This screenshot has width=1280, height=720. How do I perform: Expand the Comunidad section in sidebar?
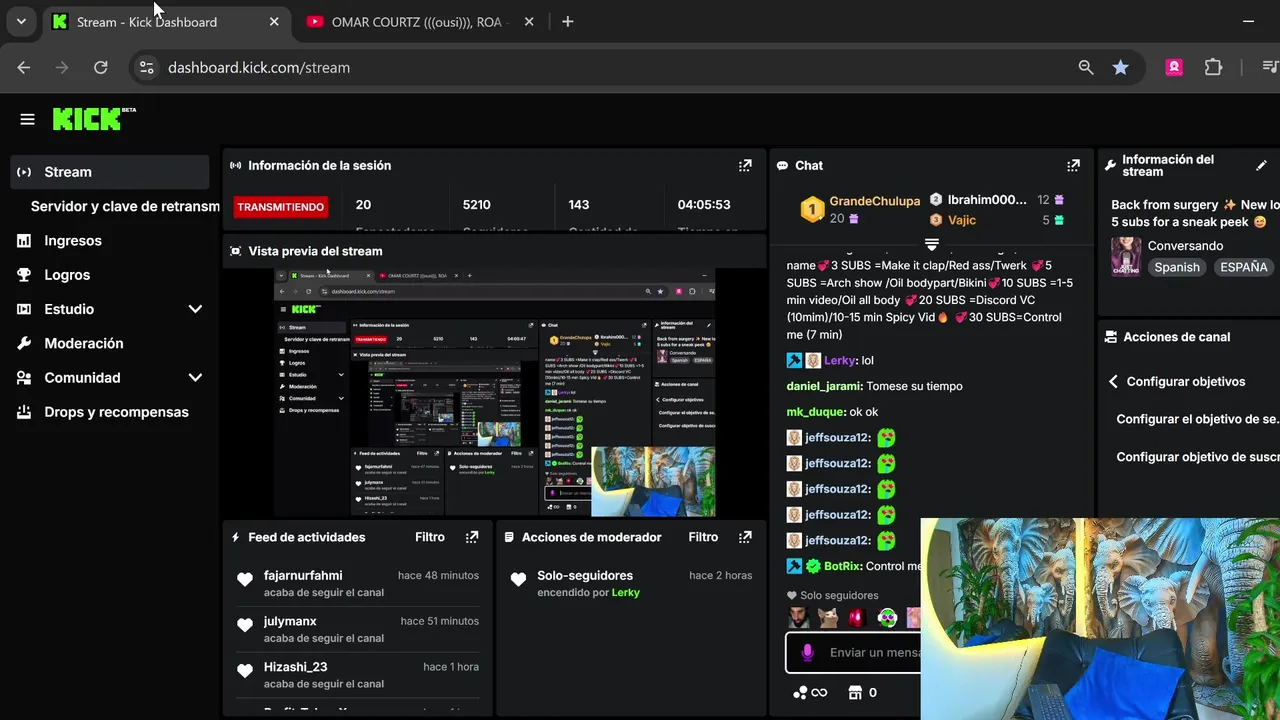pos(195,378)
